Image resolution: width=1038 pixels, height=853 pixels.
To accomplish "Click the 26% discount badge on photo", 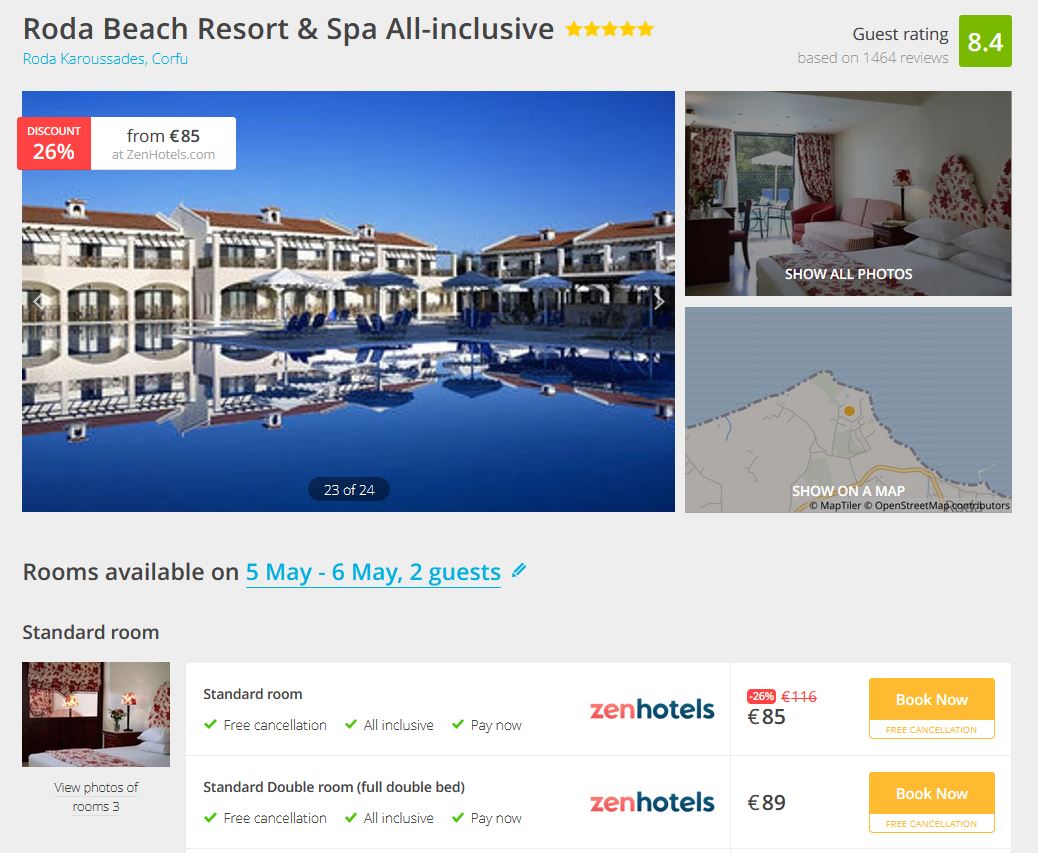I will tap(54, 144).
